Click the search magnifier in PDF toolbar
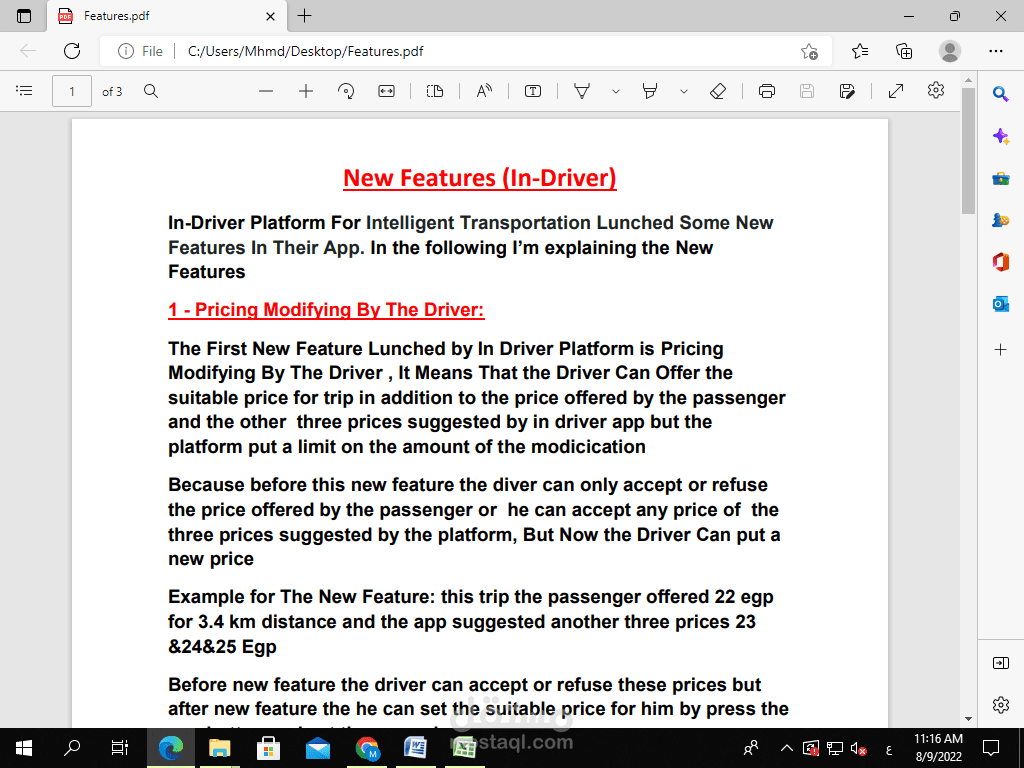The height and width of the screenshot is (768, 1024). (x=151, y=91)
